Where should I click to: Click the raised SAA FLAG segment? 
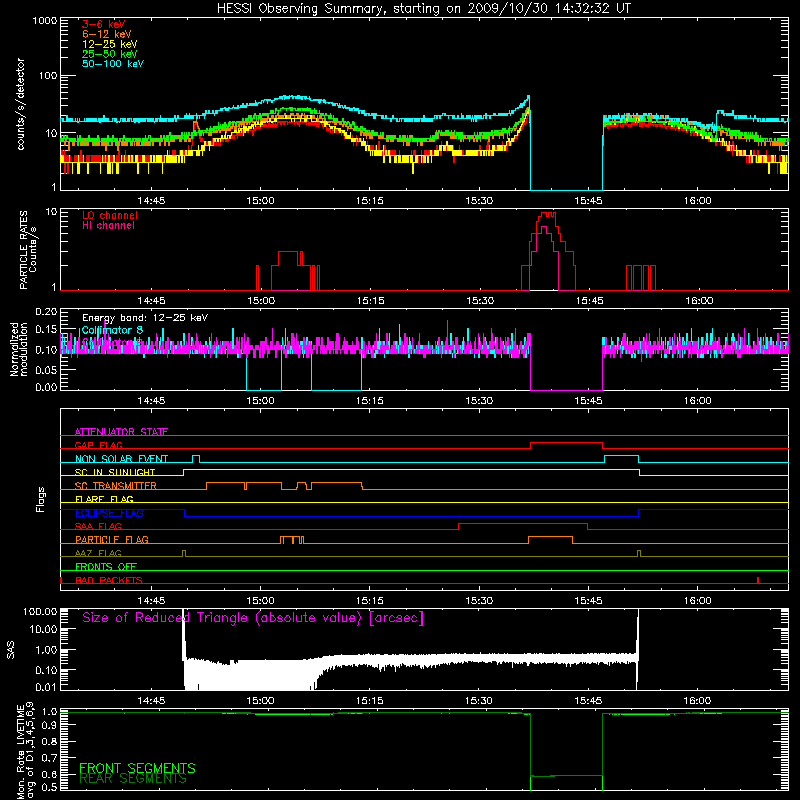coord(523,524)
